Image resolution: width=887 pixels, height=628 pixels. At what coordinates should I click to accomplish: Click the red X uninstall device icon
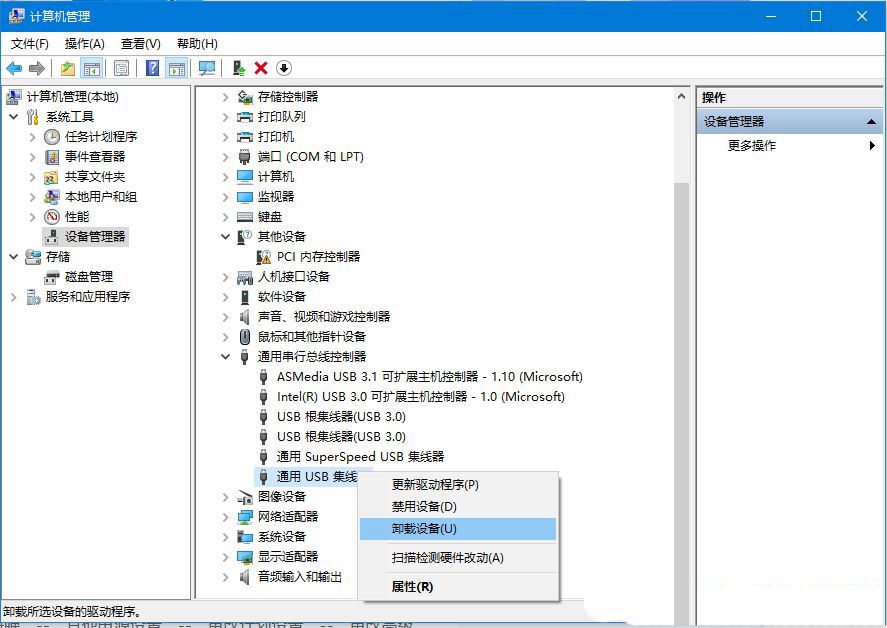coord(261,68)
